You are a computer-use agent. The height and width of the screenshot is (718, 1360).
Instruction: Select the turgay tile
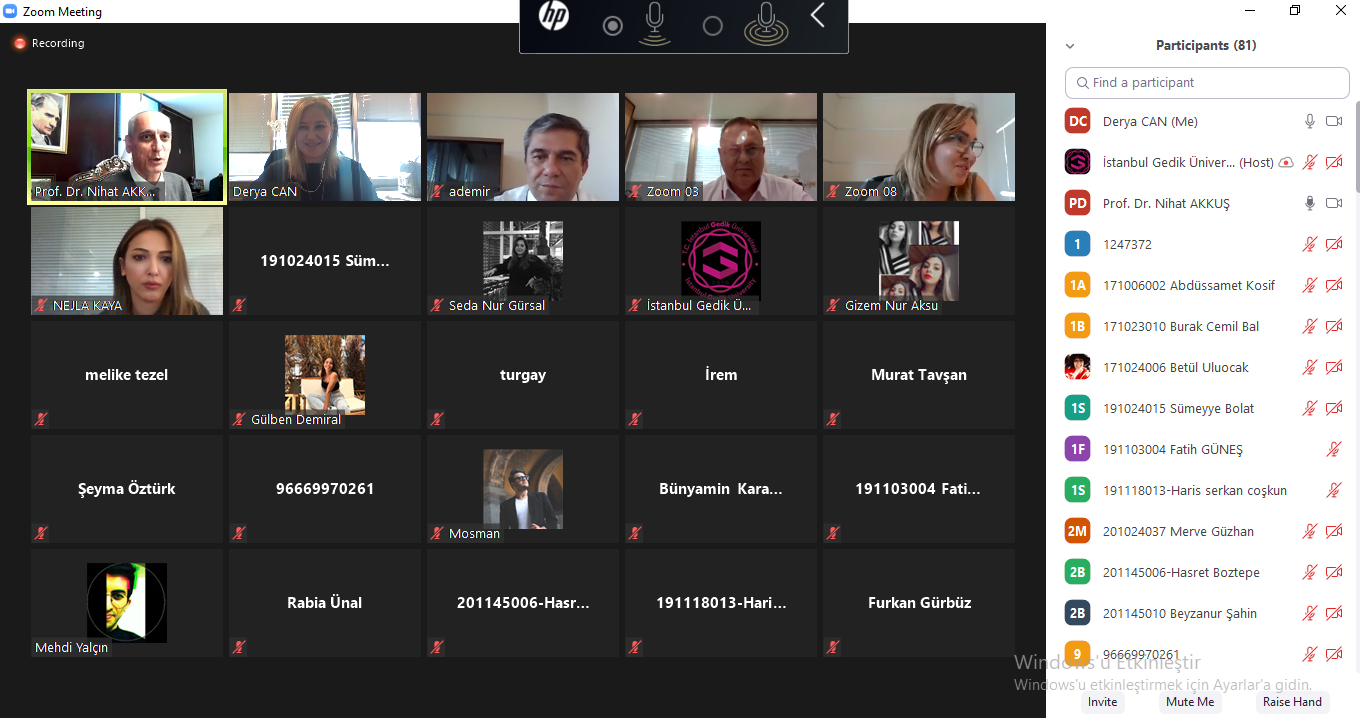point(523,375)
